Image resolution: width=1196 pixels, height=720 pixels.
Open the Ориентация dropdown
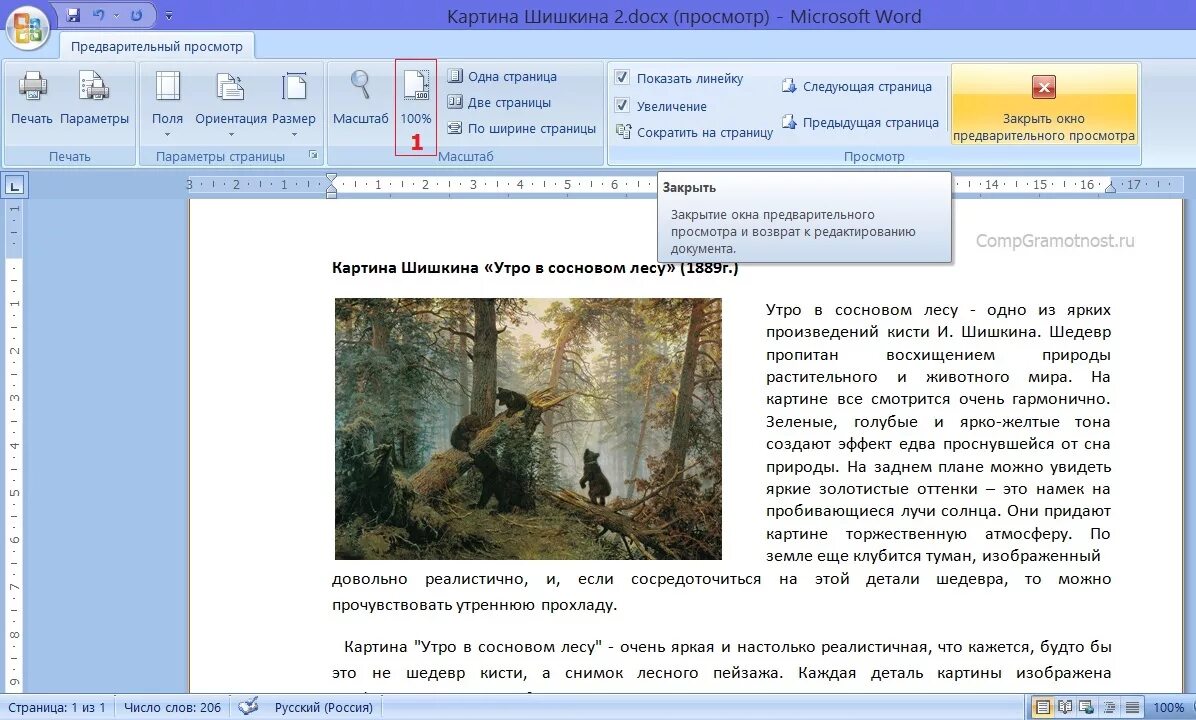[230, 103]
